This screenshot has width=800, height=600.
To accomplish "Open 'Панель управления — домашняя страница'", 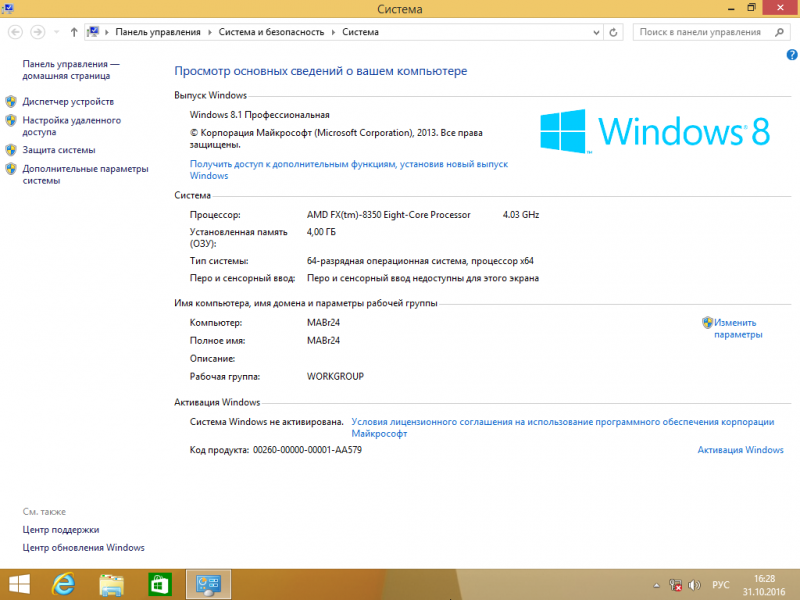I will click(x=71, y=70).
